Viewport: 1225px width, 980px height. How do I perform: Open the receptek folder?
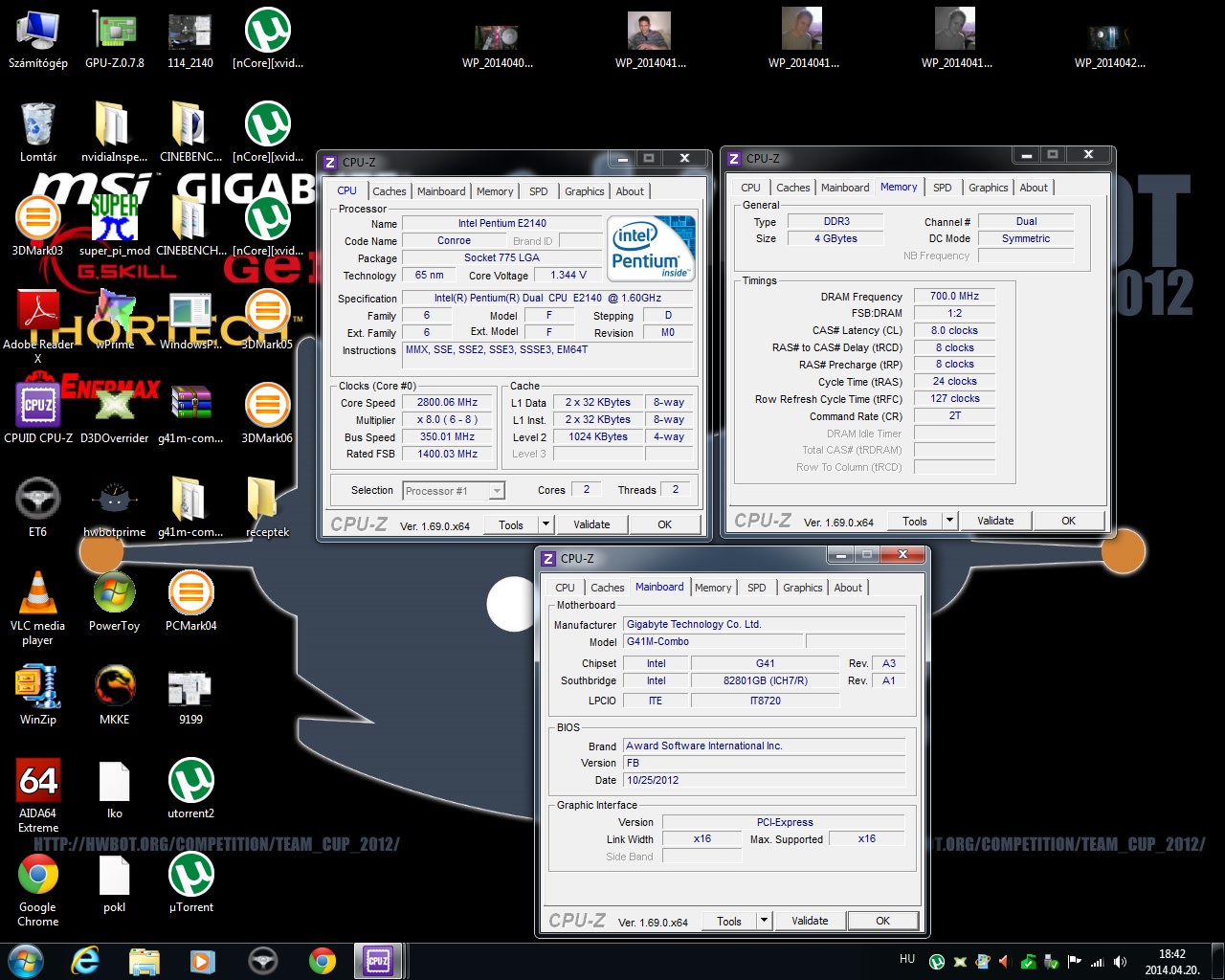267,508
